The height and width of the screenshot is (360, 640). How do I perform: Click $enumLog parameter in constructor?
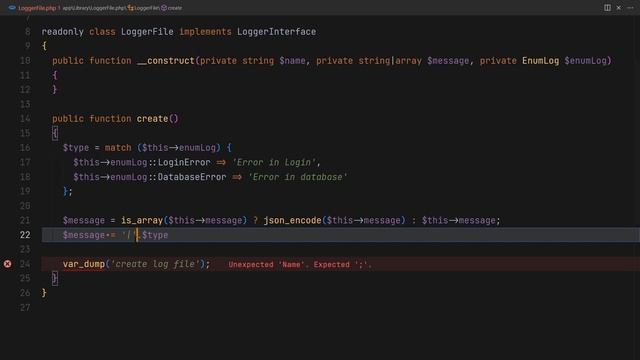coord(585,61)
